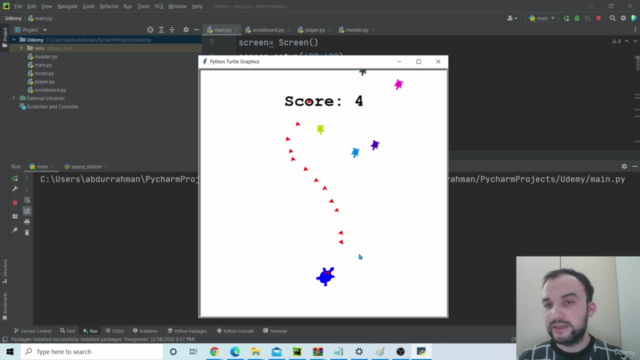
Task: Open the Python Packages tool window
Action: (187, 331)
